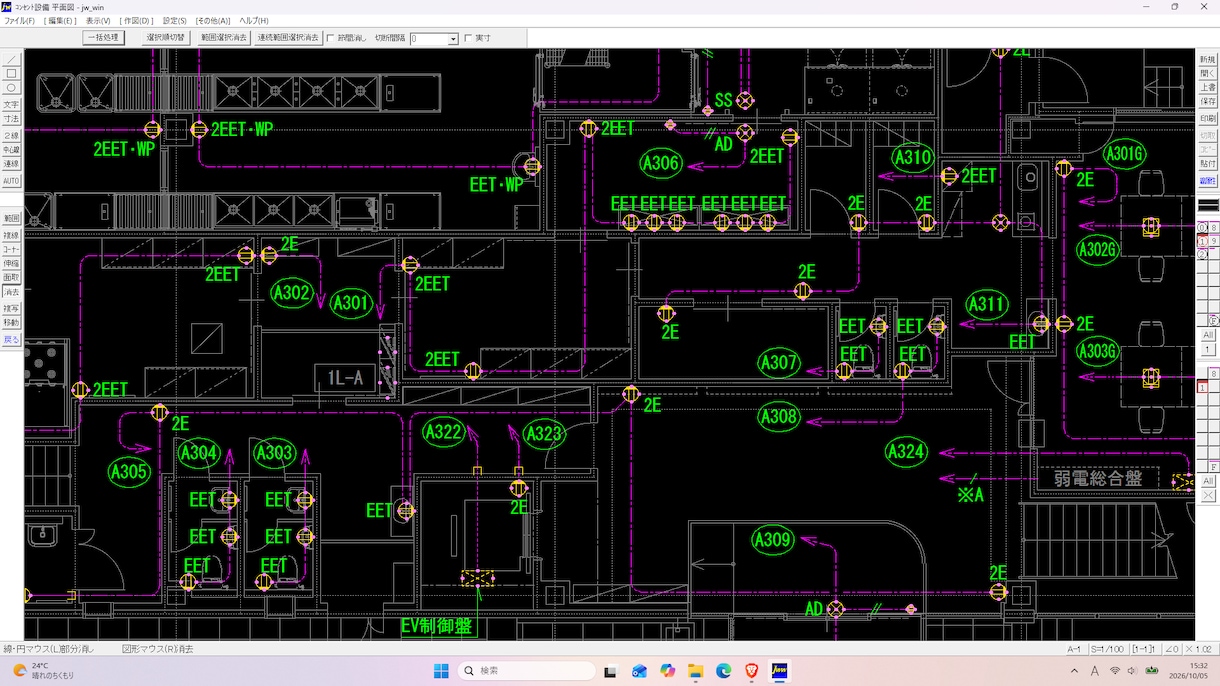Click the 一括処理 batch process button
This screenshot has height=686, width=1220.
pyautogui.click(x=103, y=38)
